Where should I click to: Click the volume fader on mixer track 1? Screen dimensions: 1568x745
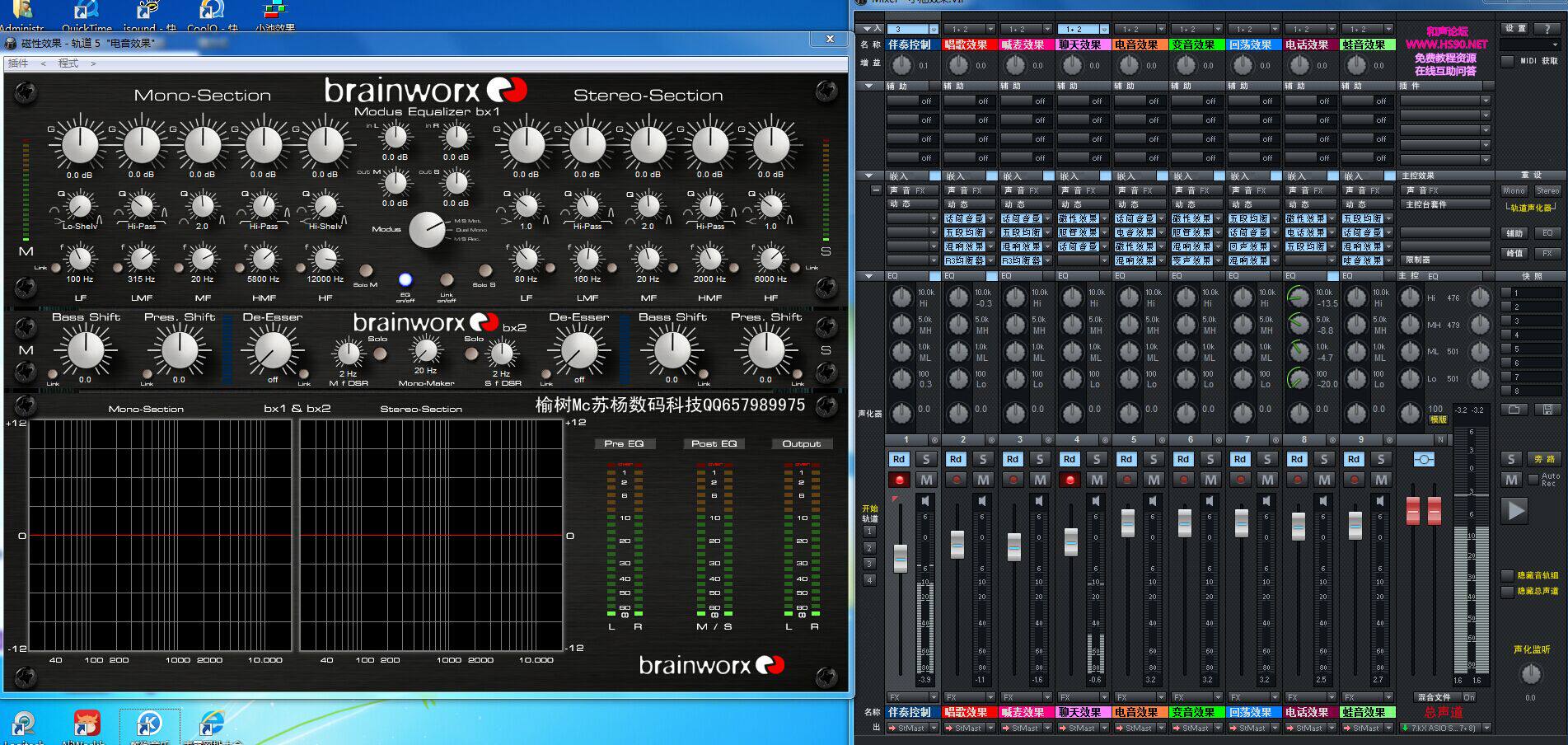[901, 558]
